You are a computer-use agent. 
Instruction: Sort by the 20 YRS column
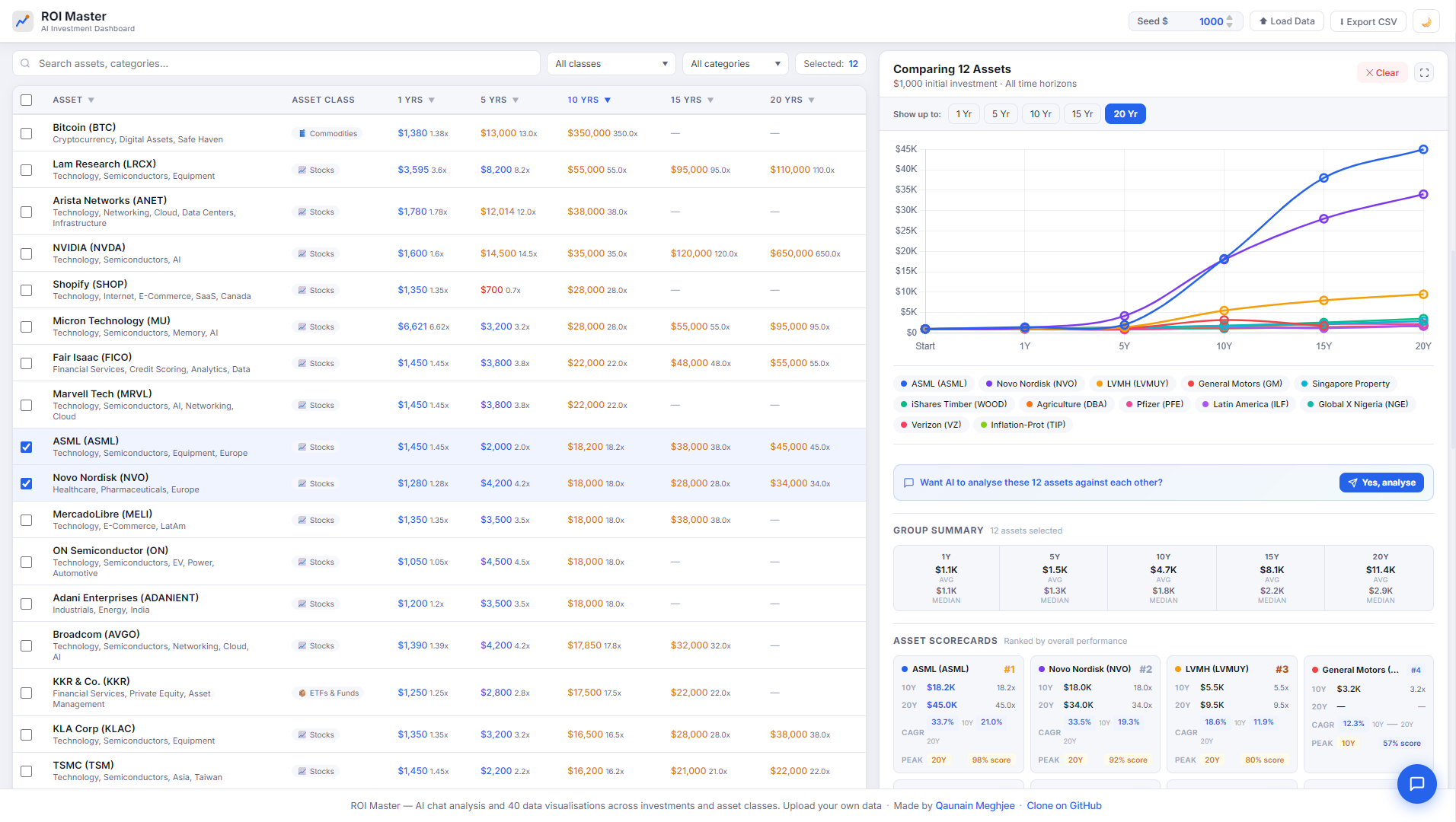coord(792,100)
